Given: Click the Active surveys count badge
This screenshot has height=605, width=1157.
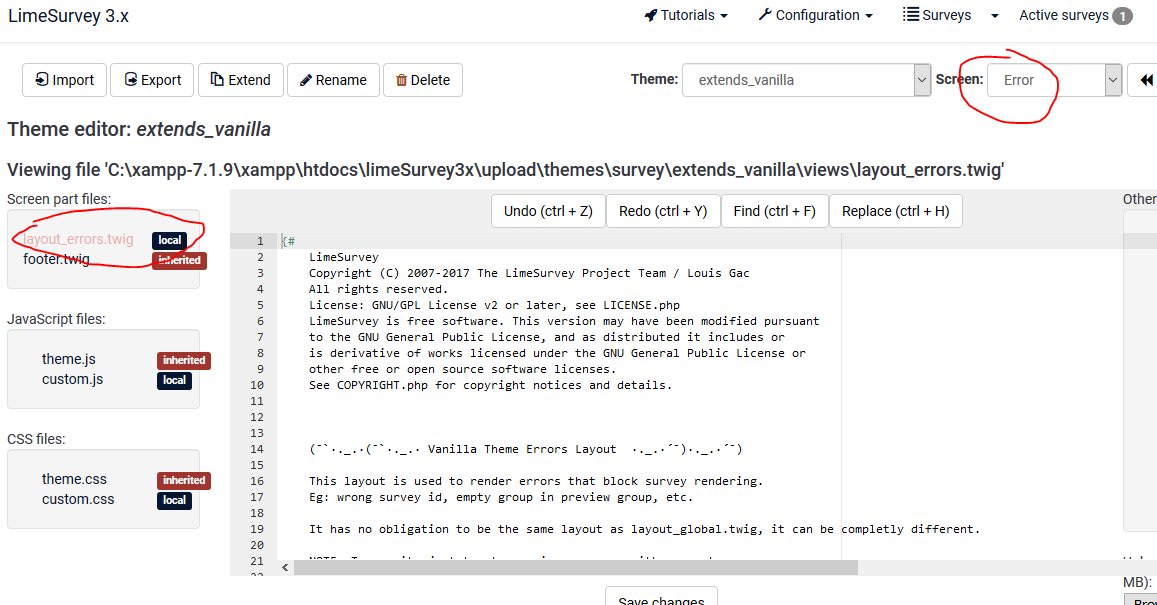Looking at the screenshot, I should click(1122, 15).
